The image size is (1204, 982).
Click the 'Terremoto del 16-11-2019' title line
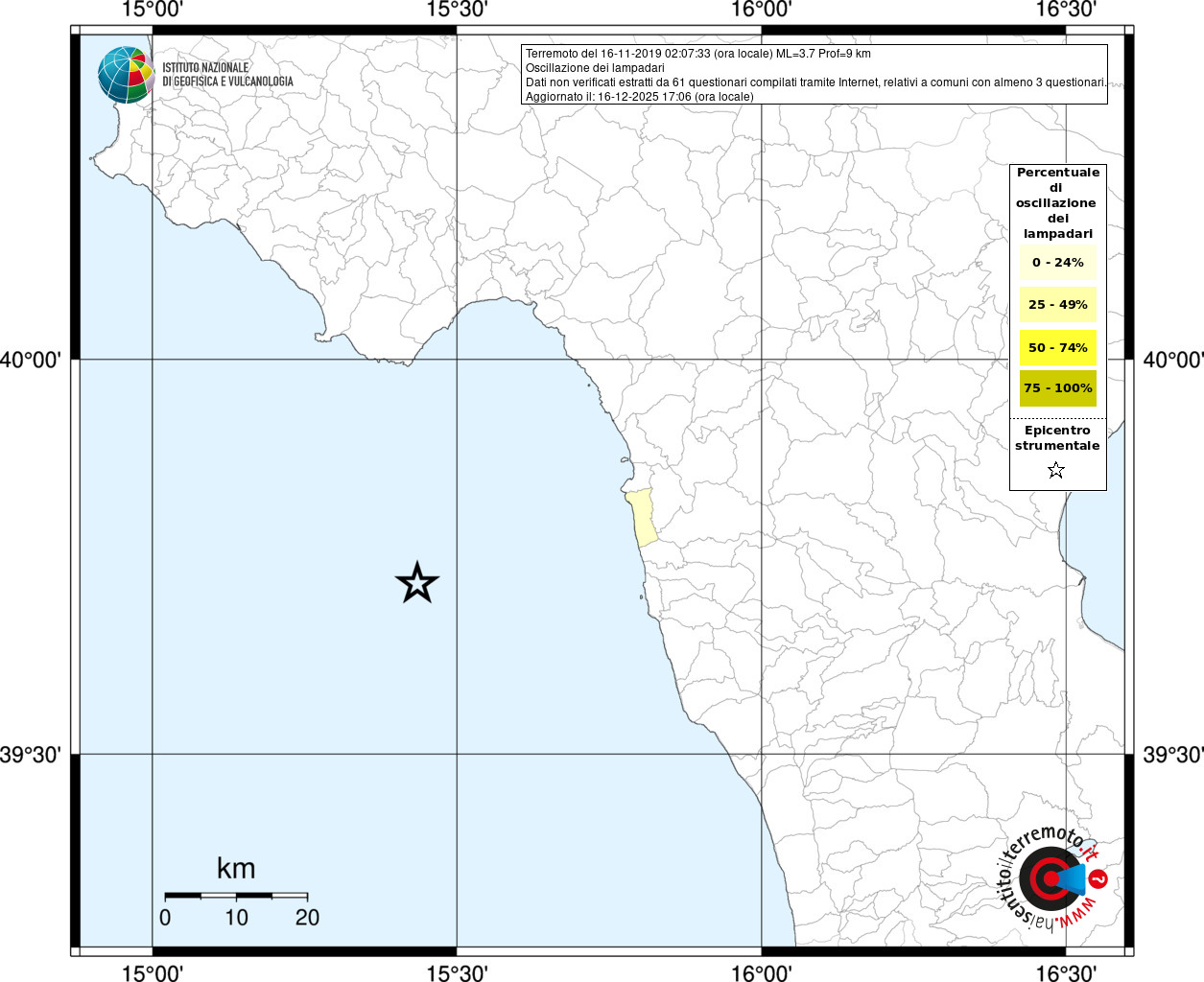coord(698,54)
